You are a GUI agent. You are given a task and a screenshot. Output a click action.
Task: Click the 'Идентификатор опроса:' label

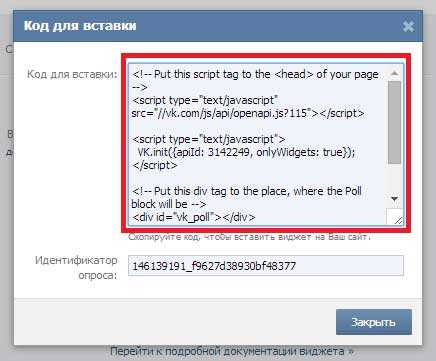77,268
